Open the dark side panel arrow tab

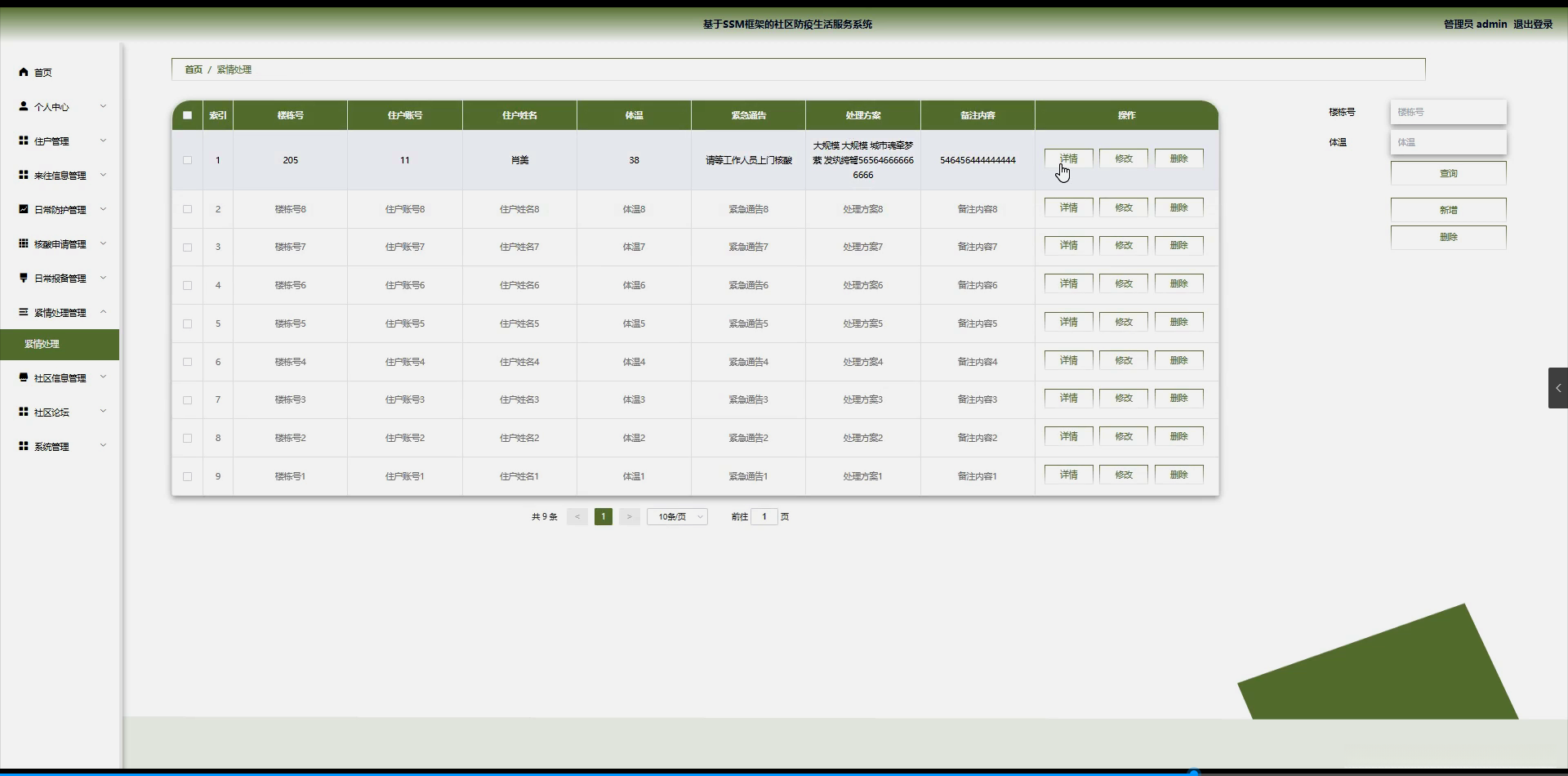[x=1558, y=388]
